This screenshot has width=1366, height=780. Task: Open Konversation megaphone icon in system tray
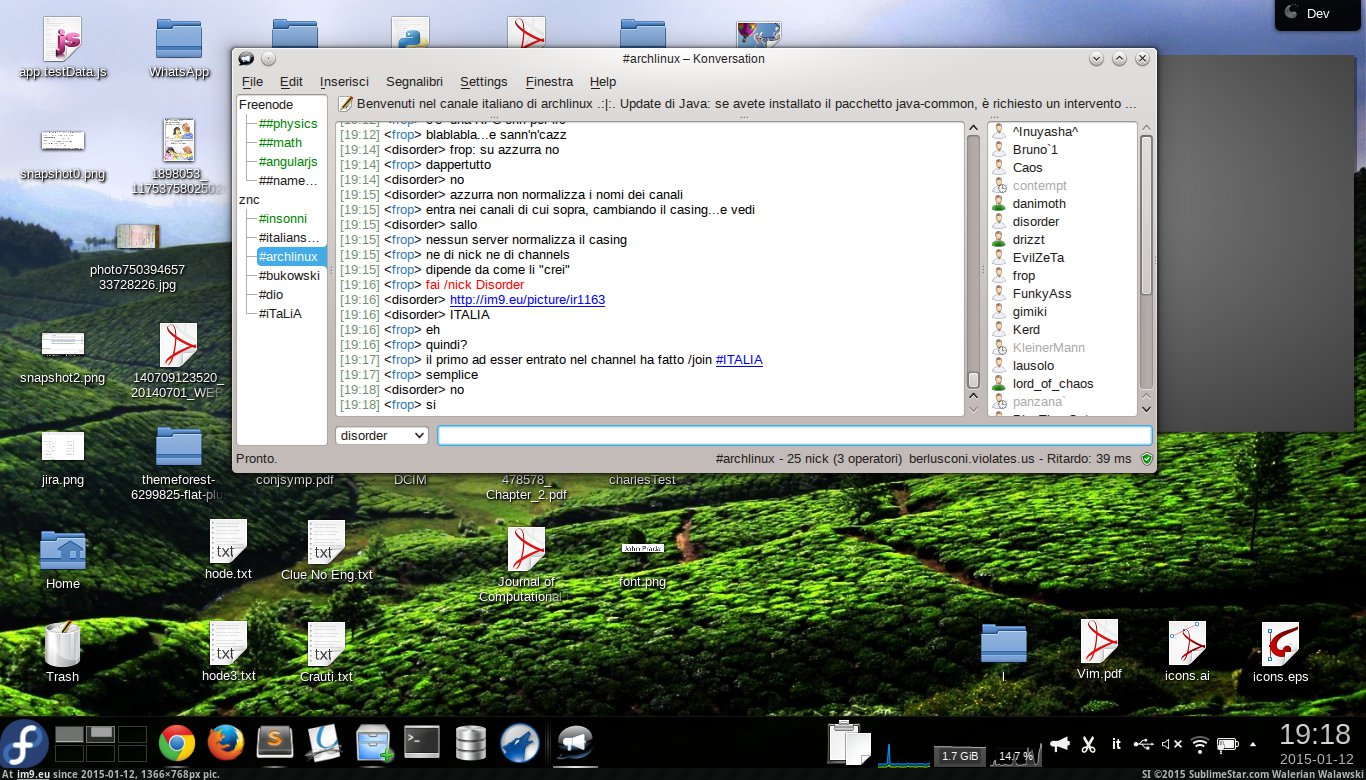click(x=1060, y=744)
